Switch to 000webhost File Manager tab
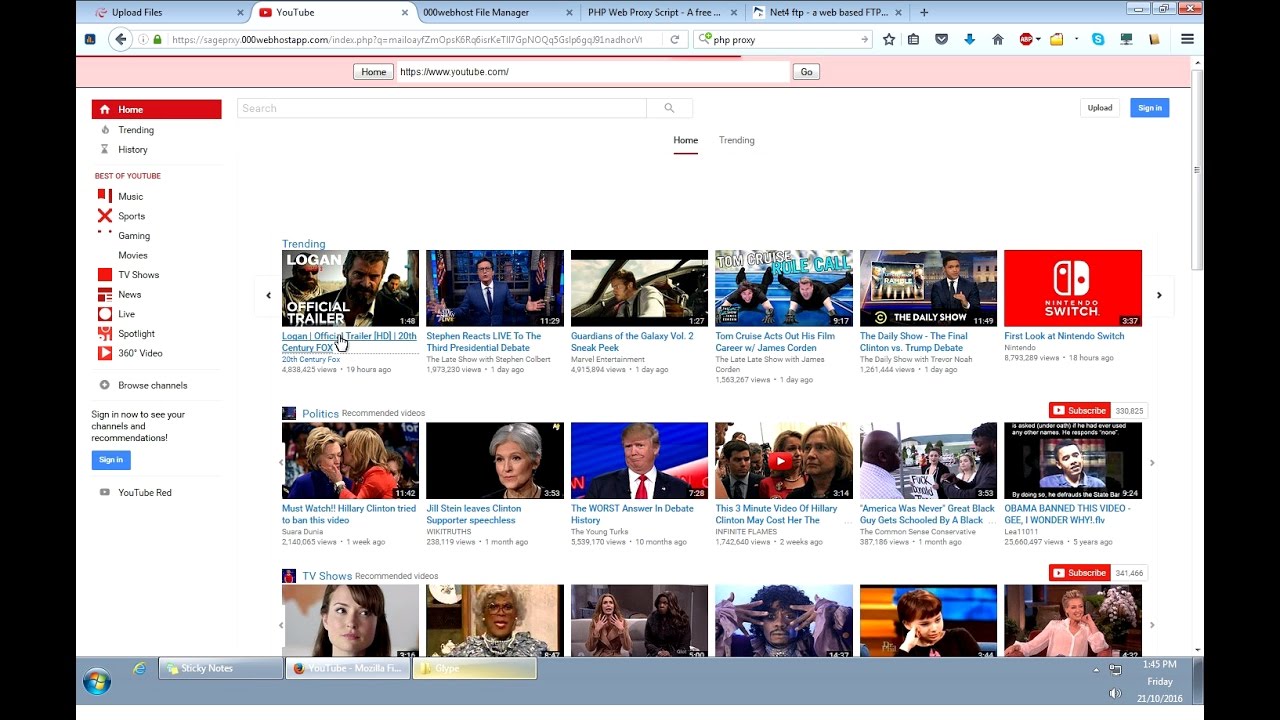Screen dimensions: 1280x720 click(494, 12)
